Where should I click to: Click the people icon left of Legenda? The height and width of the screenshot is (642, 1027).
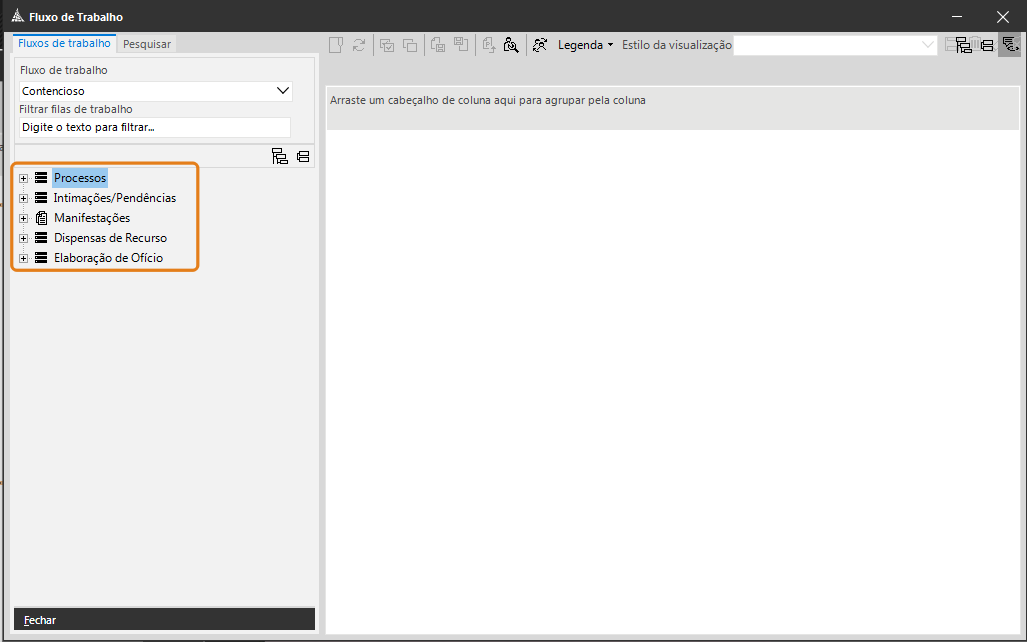540,45
